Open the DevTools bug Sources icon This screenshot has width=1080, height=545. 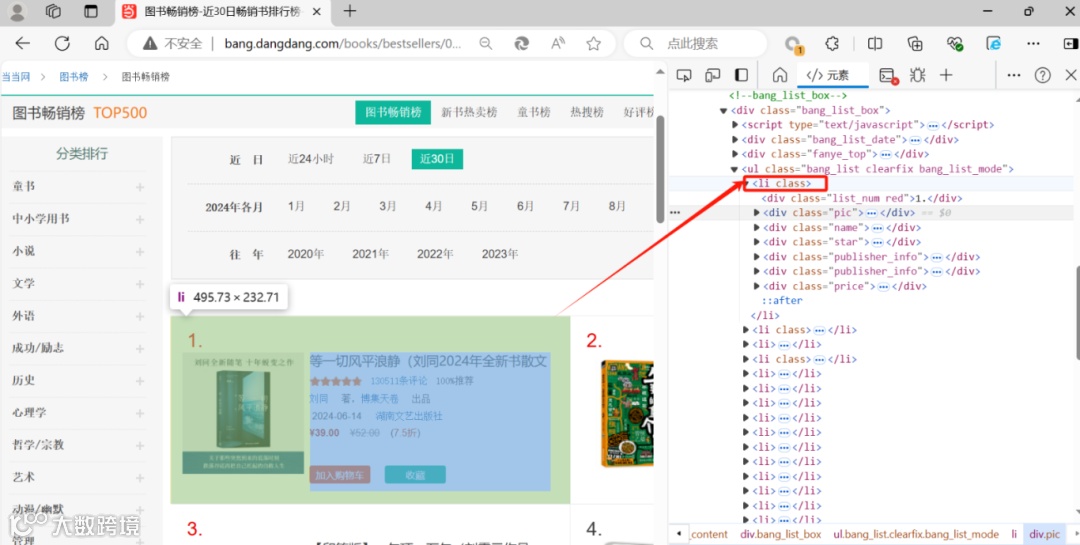click(917, 75)
